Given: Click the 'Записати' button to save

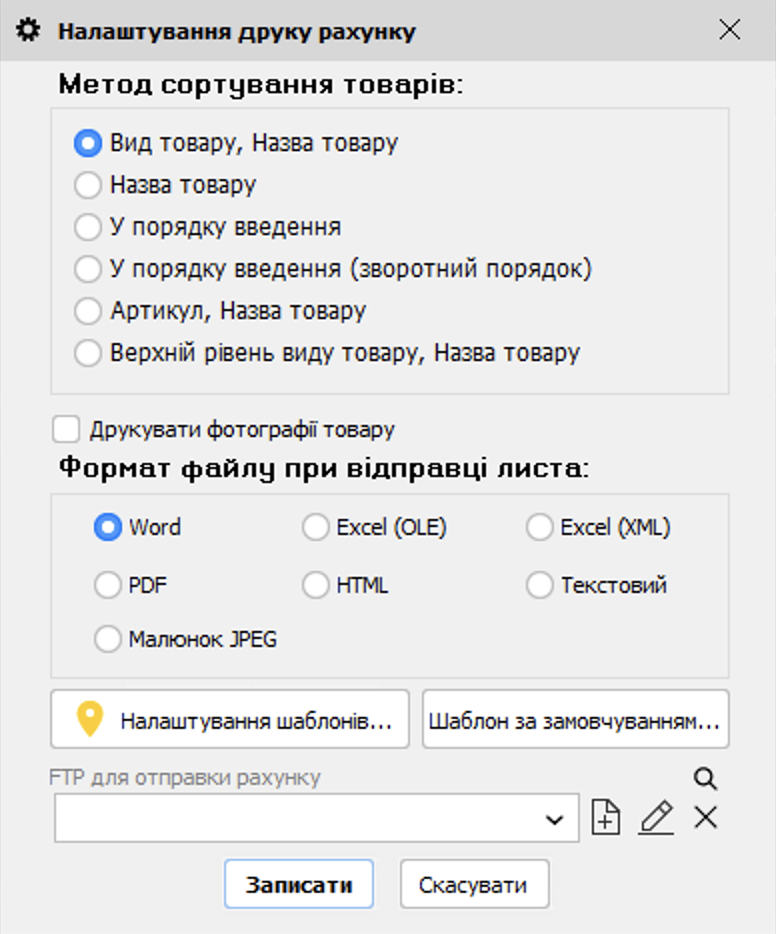Looking at the screenshot, I should 299,884.
